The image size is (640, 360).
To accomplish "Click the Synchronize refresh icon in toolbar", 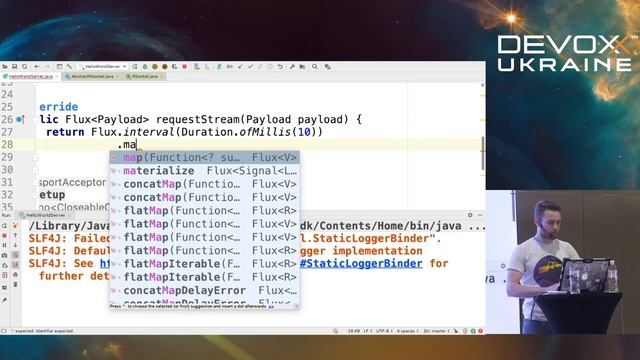I will click(24, 67).
